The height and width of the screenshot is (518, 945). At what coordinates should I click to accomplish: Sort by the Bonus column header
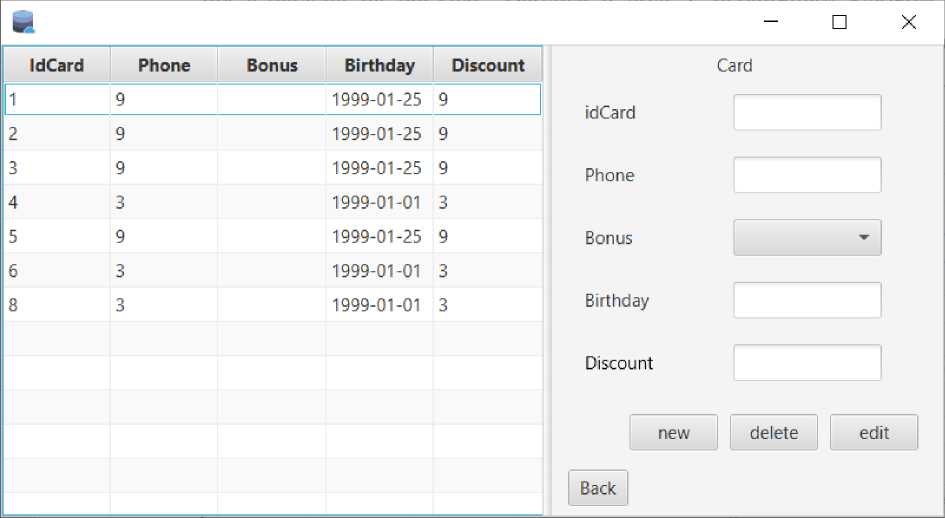pos(272,65)
